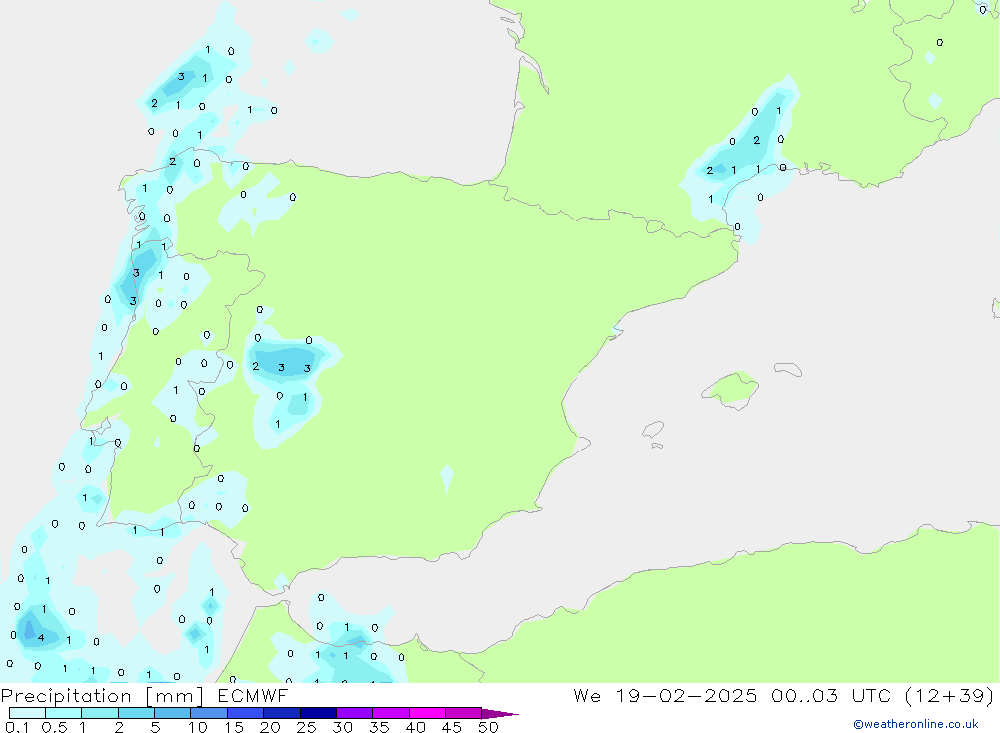Click the 1–2 mm legend swatch
The width and height of the screenshot is (1000, 733).
[100, 713]
